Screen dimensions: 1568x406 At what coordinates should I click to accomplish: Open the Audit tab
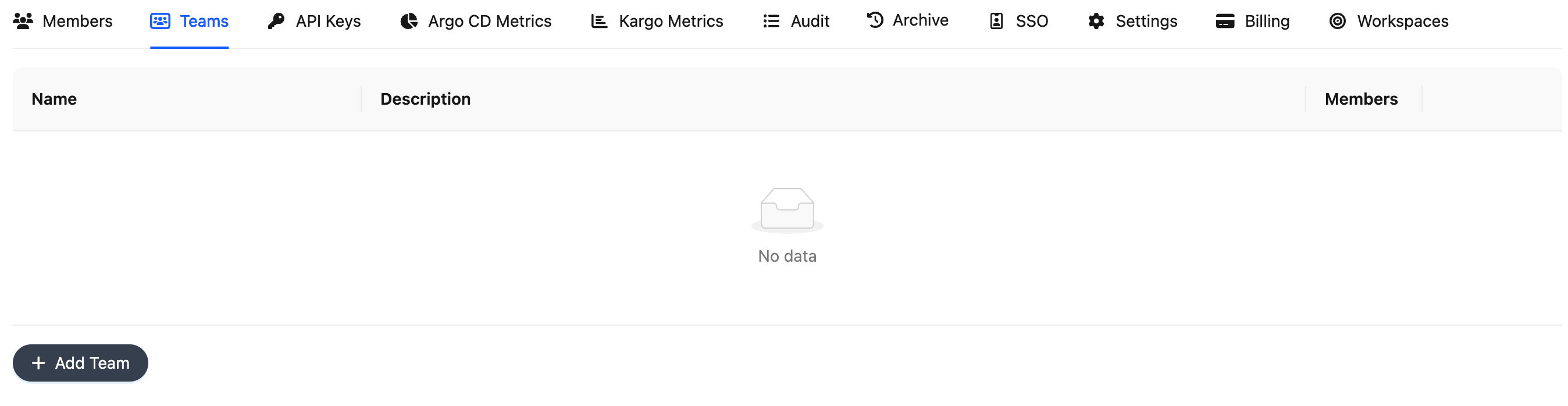tap(796, 22)
